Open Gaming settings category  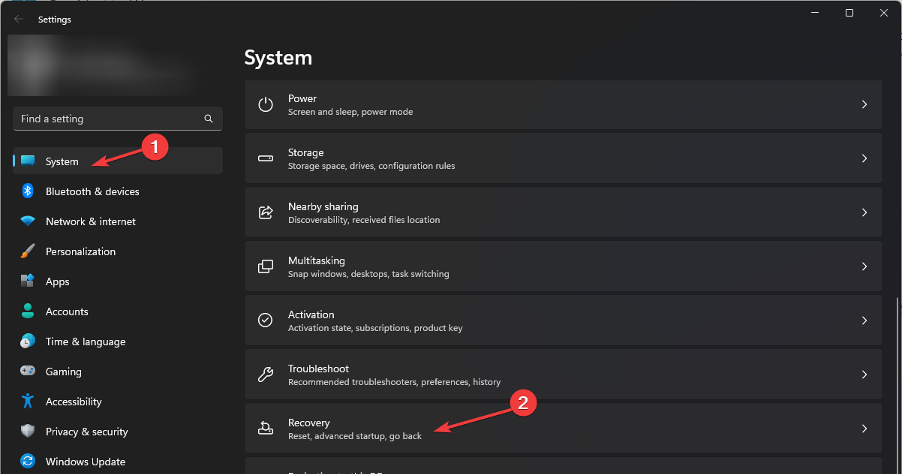118,371
